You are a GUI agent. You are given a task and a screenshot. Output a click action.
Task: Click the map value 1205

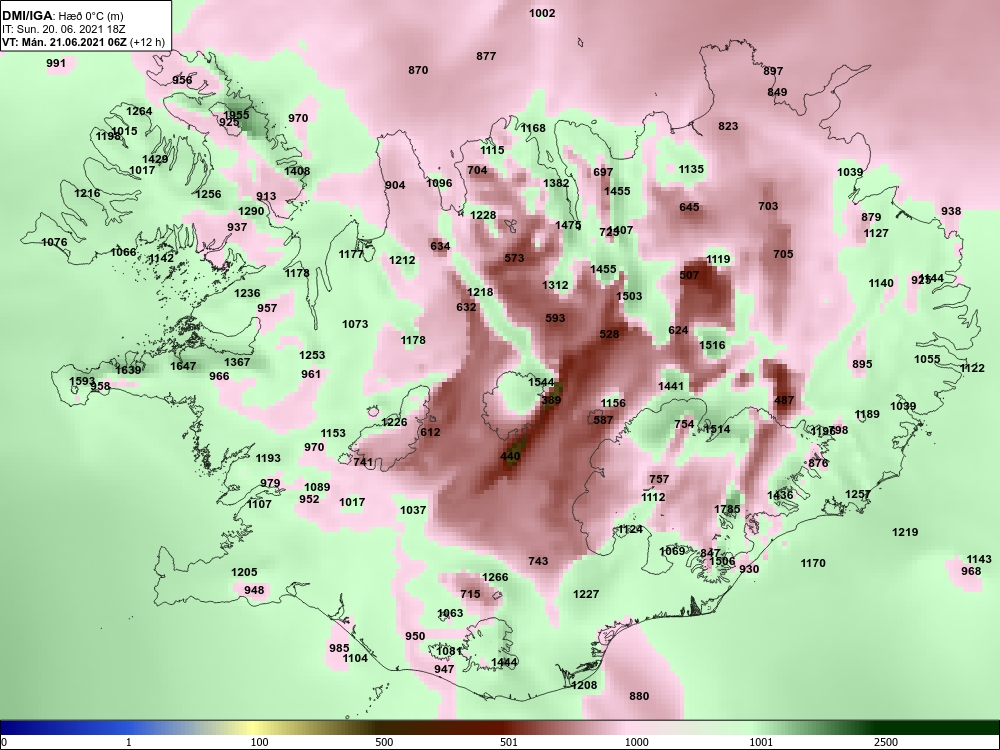pos(244,573)
